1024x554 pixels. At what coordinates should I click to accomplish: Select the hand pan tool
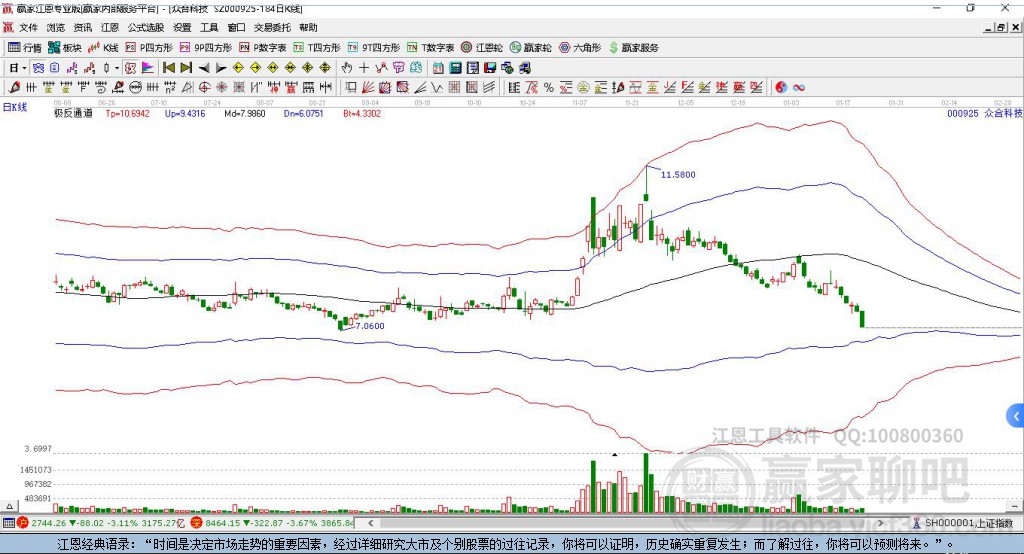click(x=347, y=68)
